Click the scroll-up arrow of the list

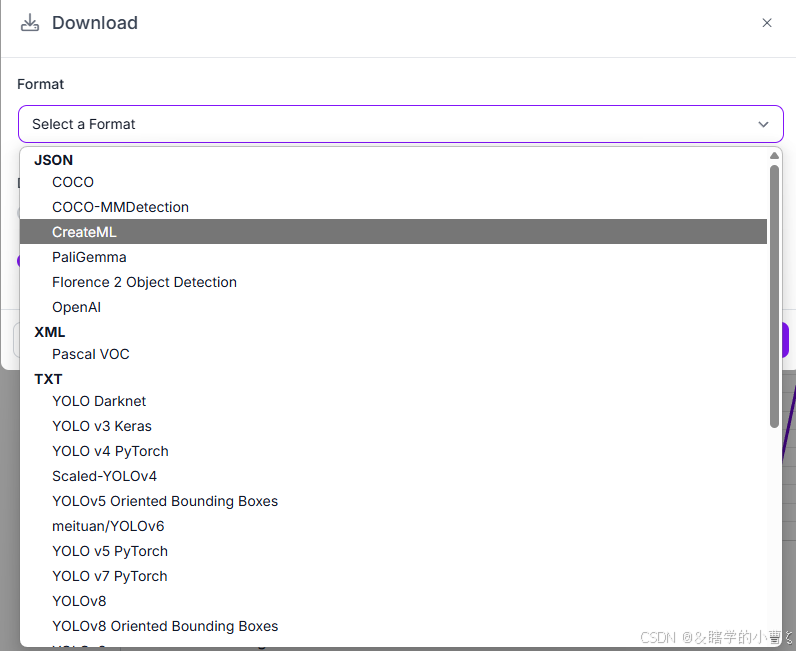pos(774,155)
